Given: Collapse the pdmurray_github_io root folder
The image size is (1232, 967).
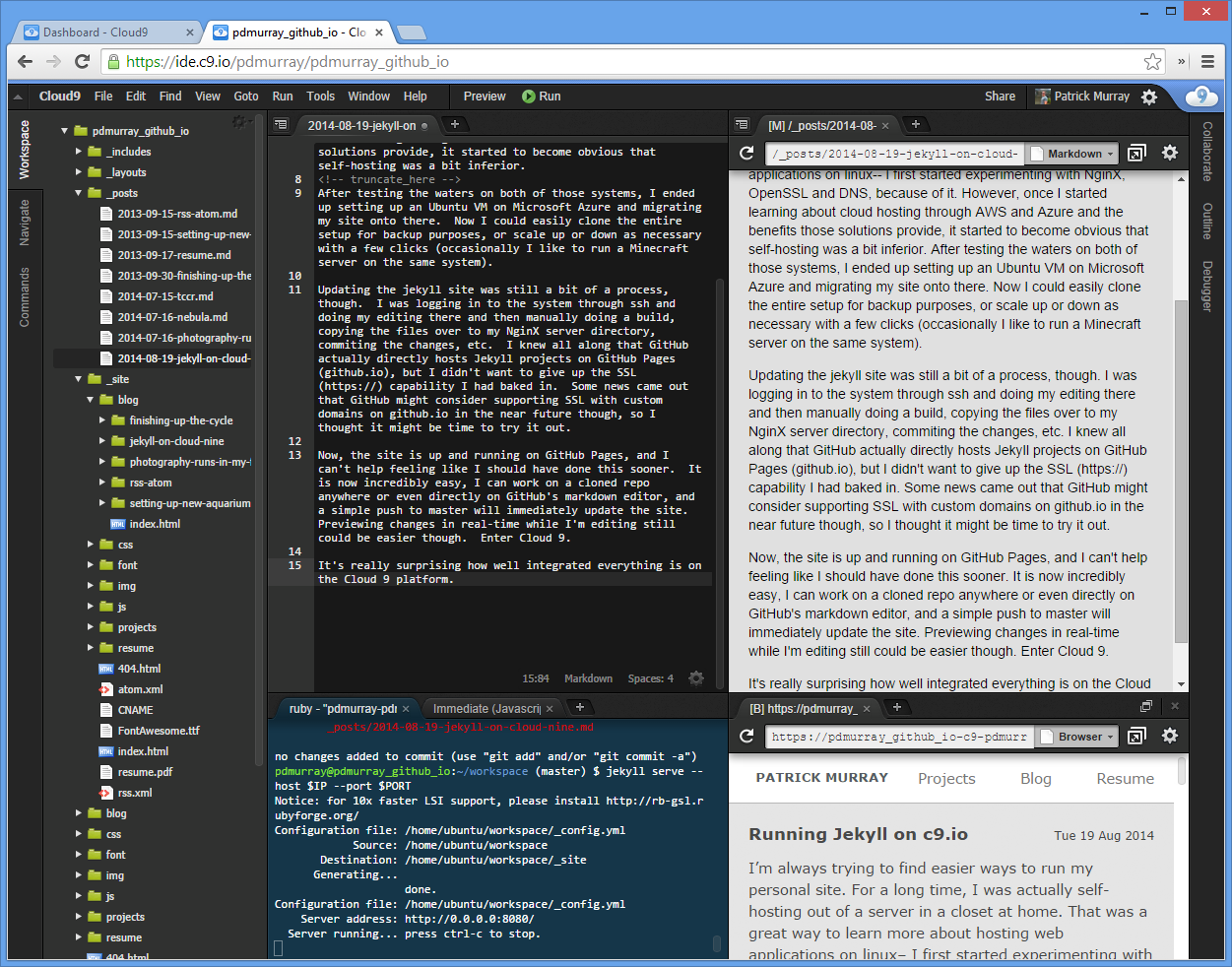Looking at the screenshot, I should (x=65, y=131).
